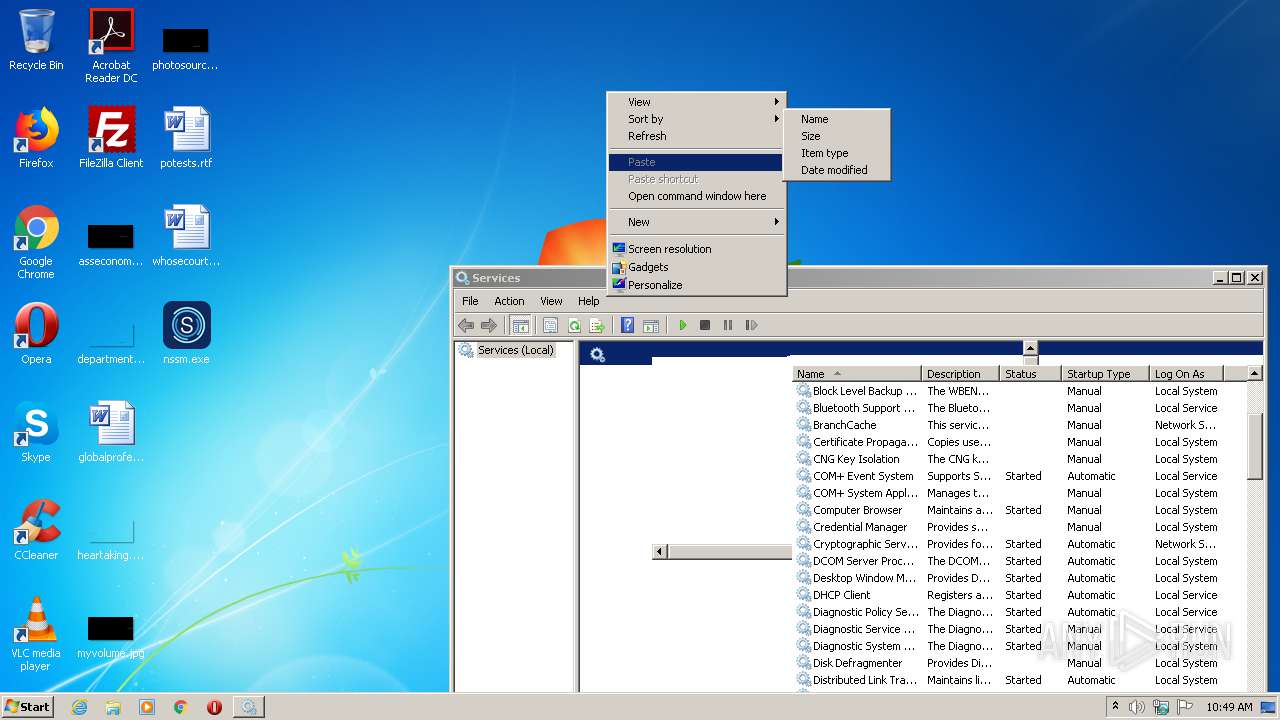Select the Computer Browser service row
This screenshot has height=720, width=1280.
click(x=1020, y=510)
